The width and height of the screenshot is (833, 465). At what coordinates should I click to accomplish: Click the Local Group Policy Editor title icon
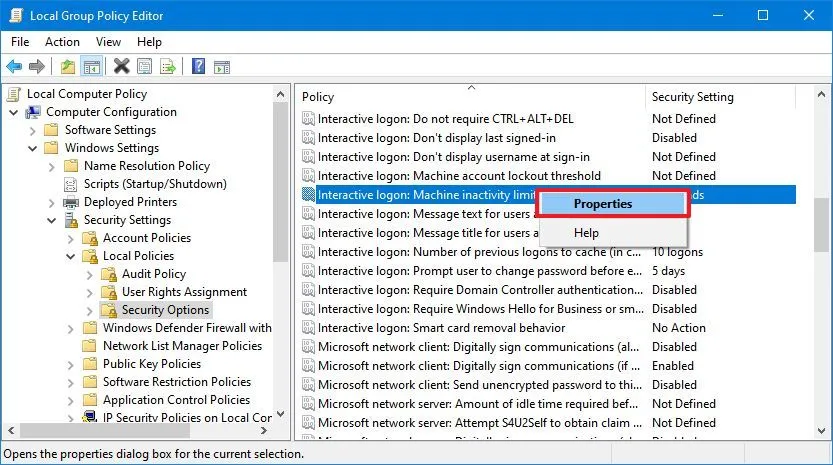pos(16,15)
